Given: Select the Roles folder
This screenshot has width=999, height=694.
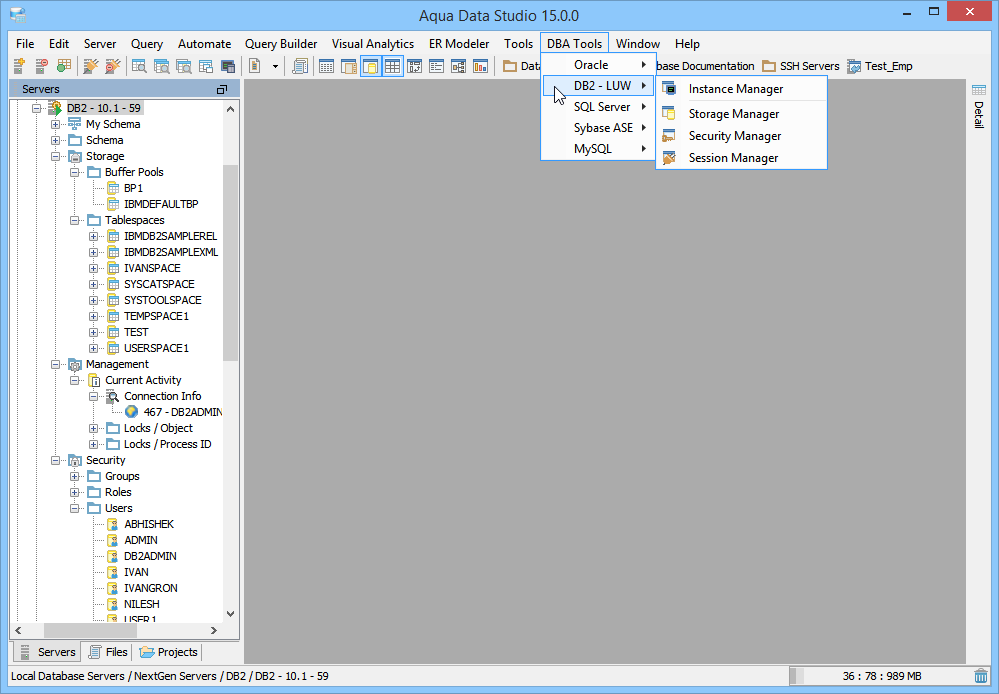Looking at the screenshot, I should point(118,492).
